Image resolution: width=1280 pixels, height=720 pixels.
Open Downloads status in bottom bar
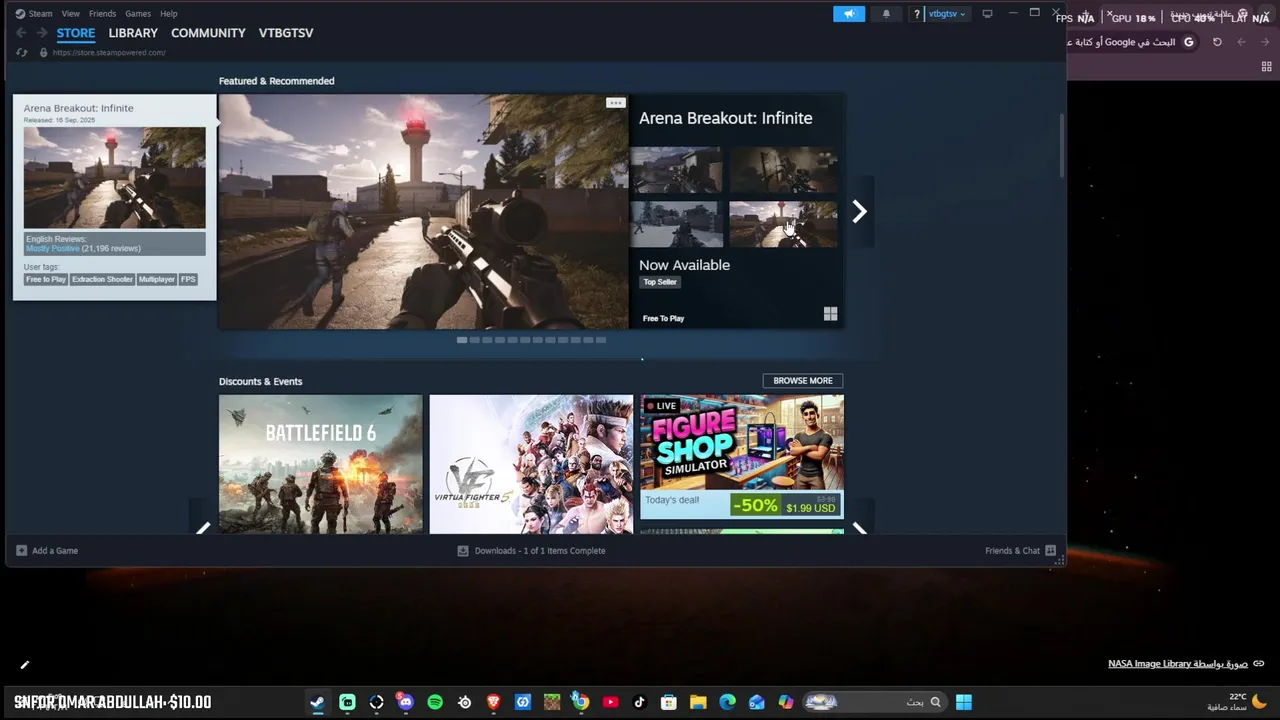531,551
